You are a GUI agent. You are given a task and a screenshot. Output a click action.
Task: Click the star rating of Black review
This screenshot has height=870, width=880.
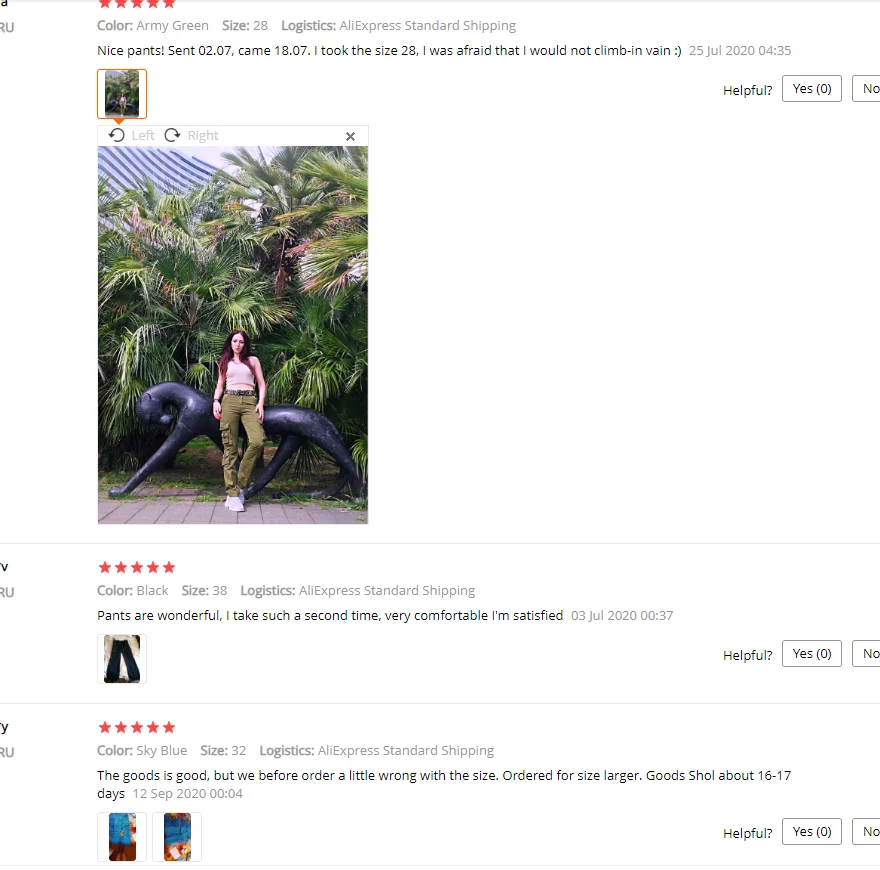137,567
